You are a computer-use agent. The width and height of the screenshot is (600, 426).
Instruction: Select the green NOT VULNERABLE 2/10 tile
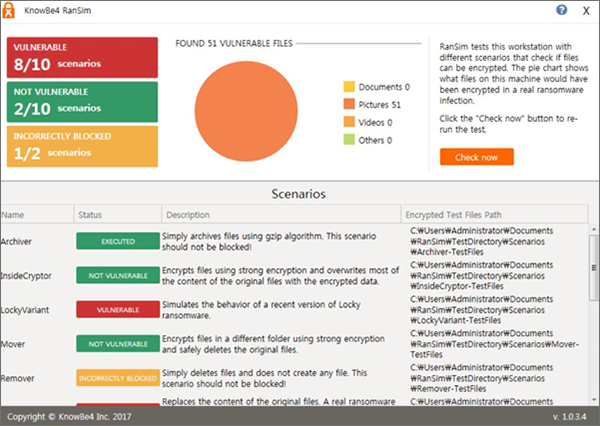[82, 102]
